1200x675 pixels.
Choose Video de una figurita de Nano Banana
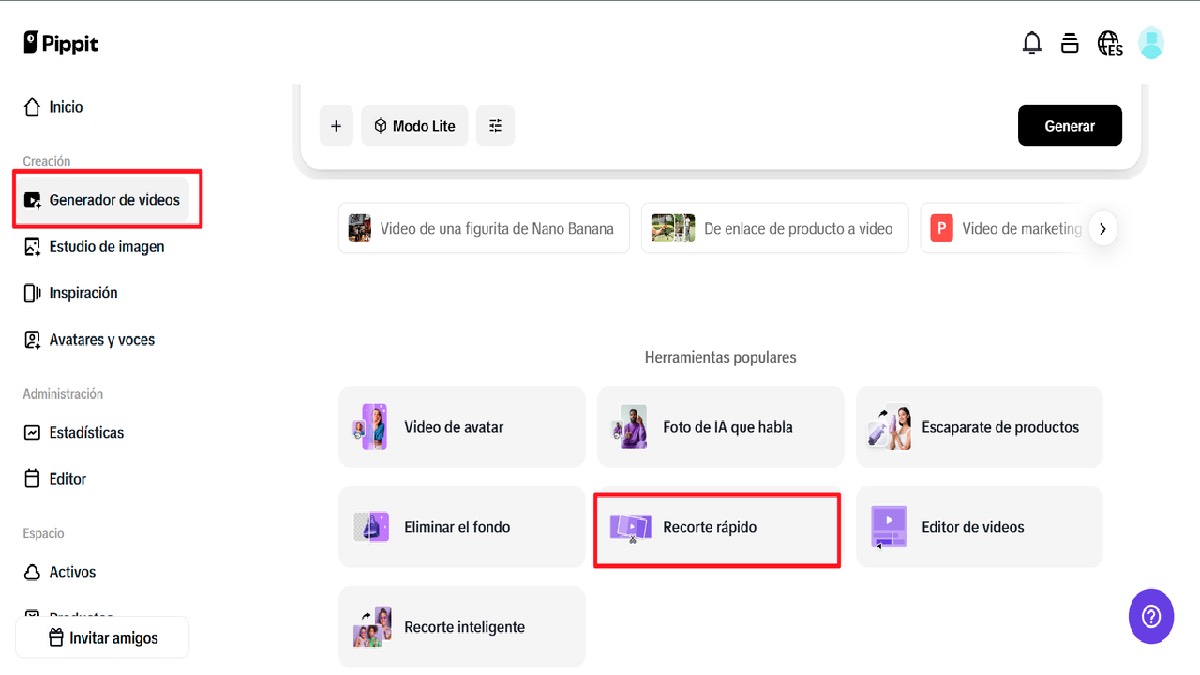point(484,229)
